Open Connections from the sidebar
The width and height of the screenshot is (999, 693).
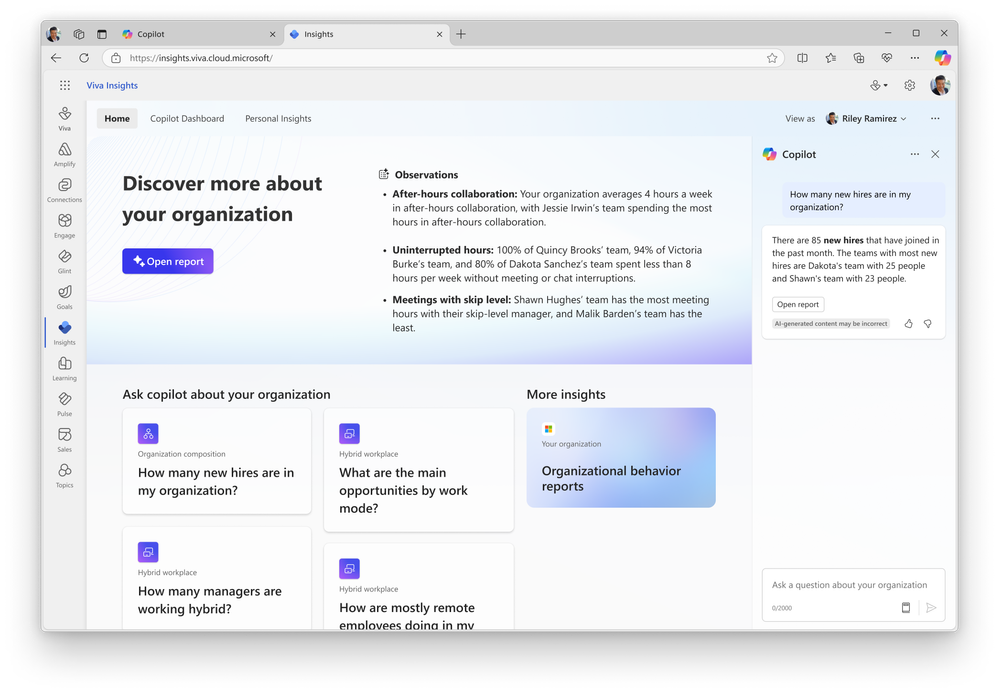pyautogui.click(x=64, y=190)
